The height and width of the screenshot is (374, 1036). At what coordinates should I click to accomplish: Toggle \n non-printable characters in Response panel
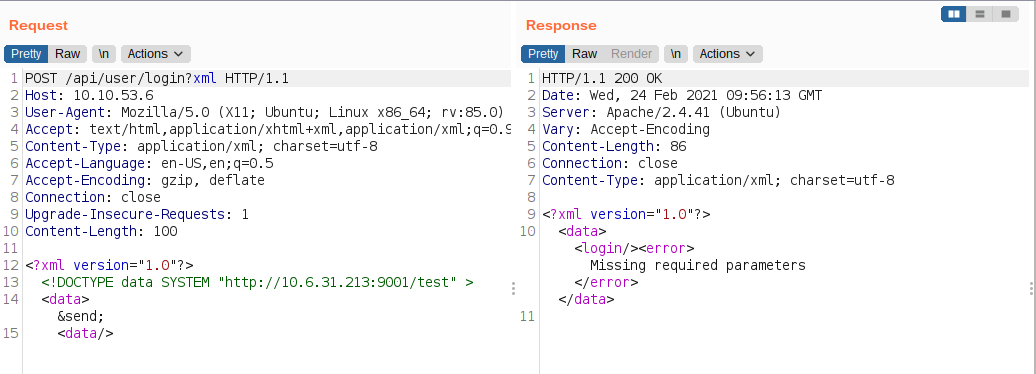pyautogui.click(x=676, y=54)
